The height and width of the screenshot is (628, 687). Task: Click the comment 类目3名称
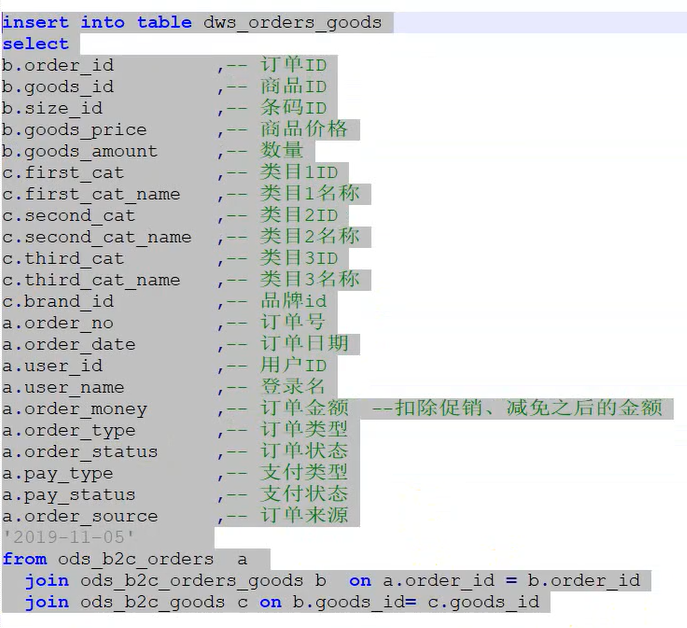[x=310, y=280]
